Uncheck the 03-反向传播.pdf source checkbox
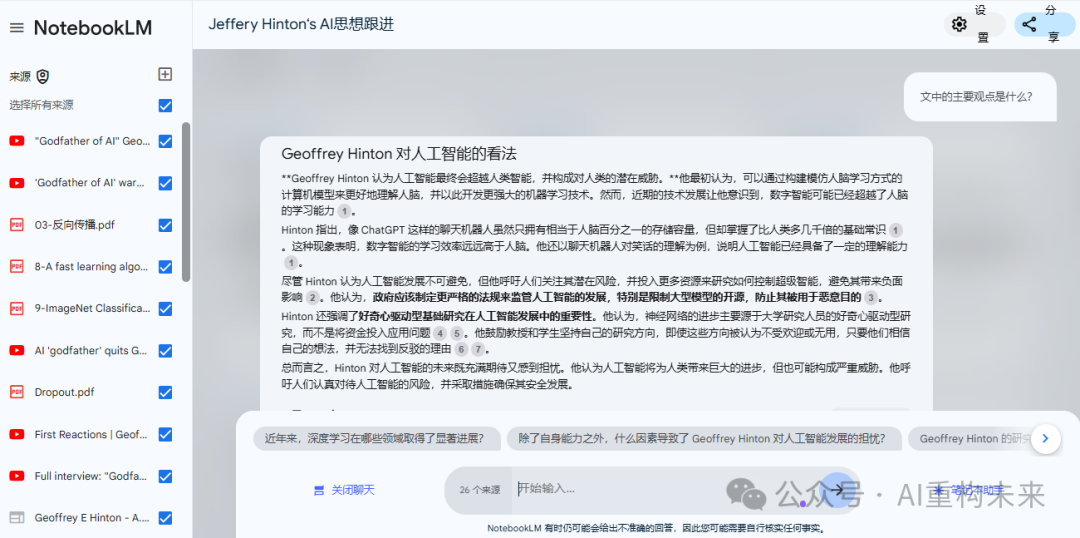Screen dimensions: 1080x538 tap(165, 225)
